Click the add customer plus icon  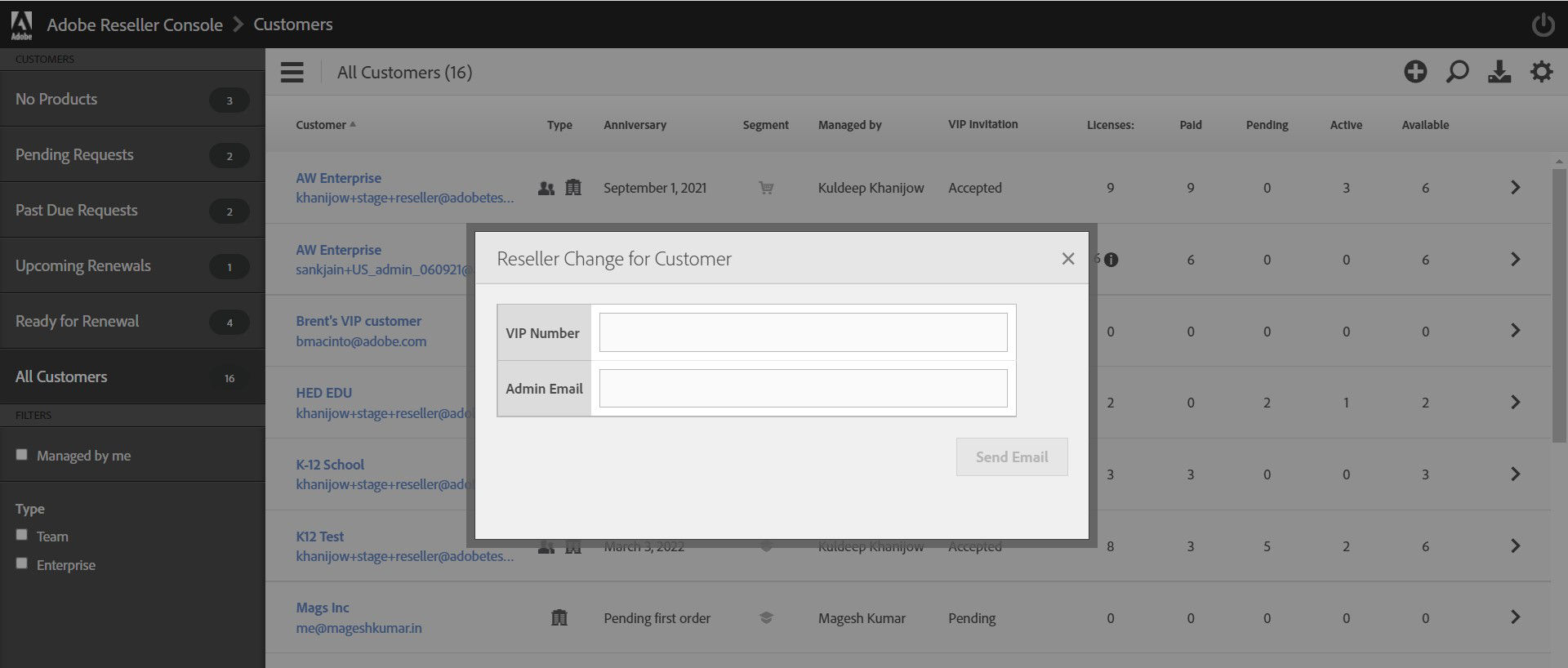1415,72
